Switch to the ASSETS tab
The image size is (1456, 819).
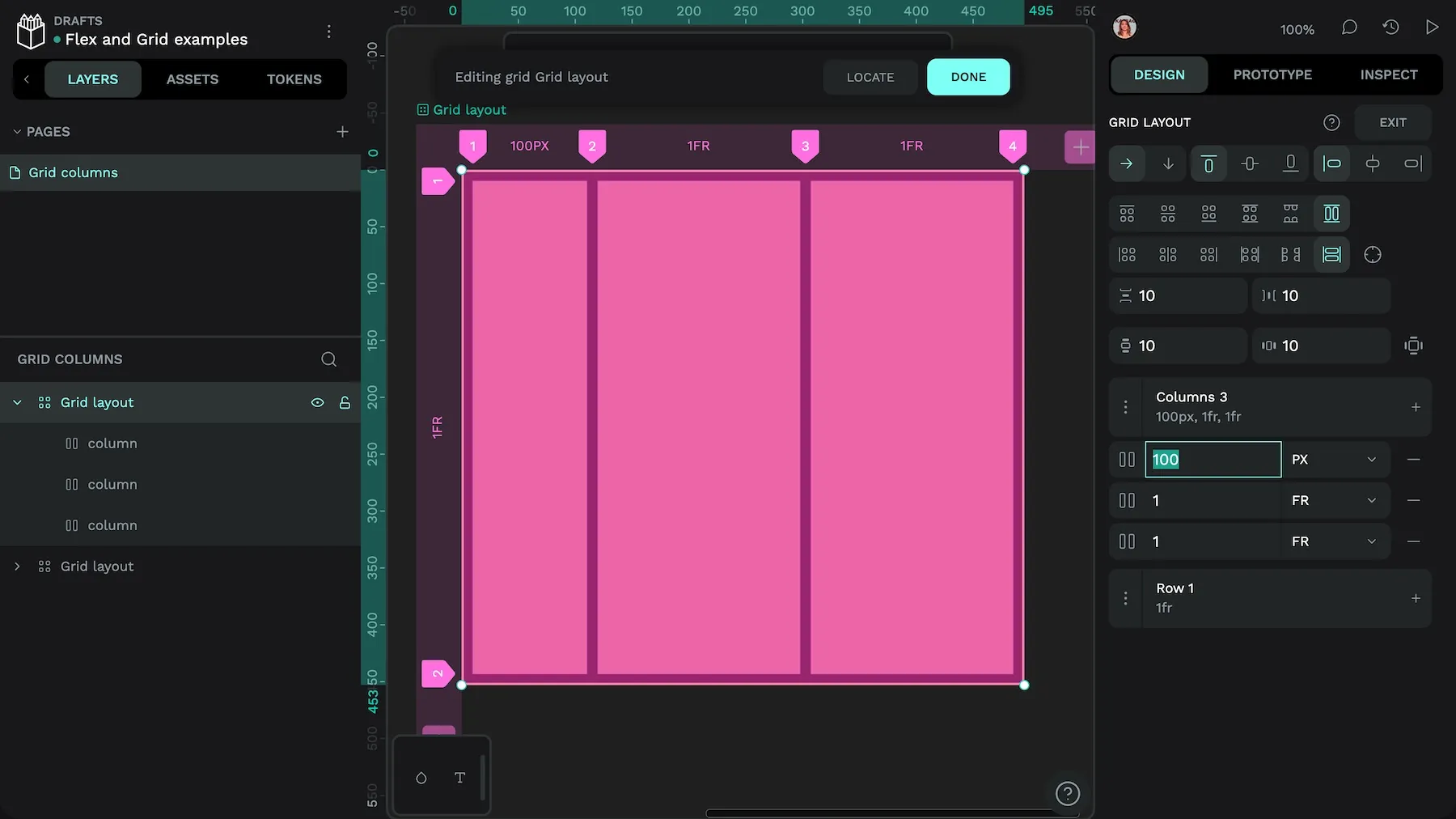(x=192, y=79)
